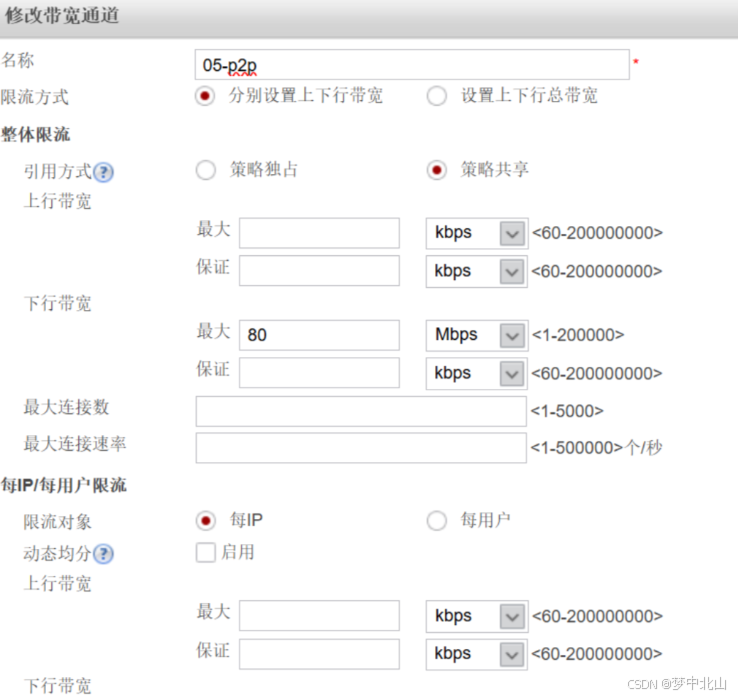This screenshot has height=697, width=738.
Task: Click the 限流对象 label
Action: click(57, 522)
